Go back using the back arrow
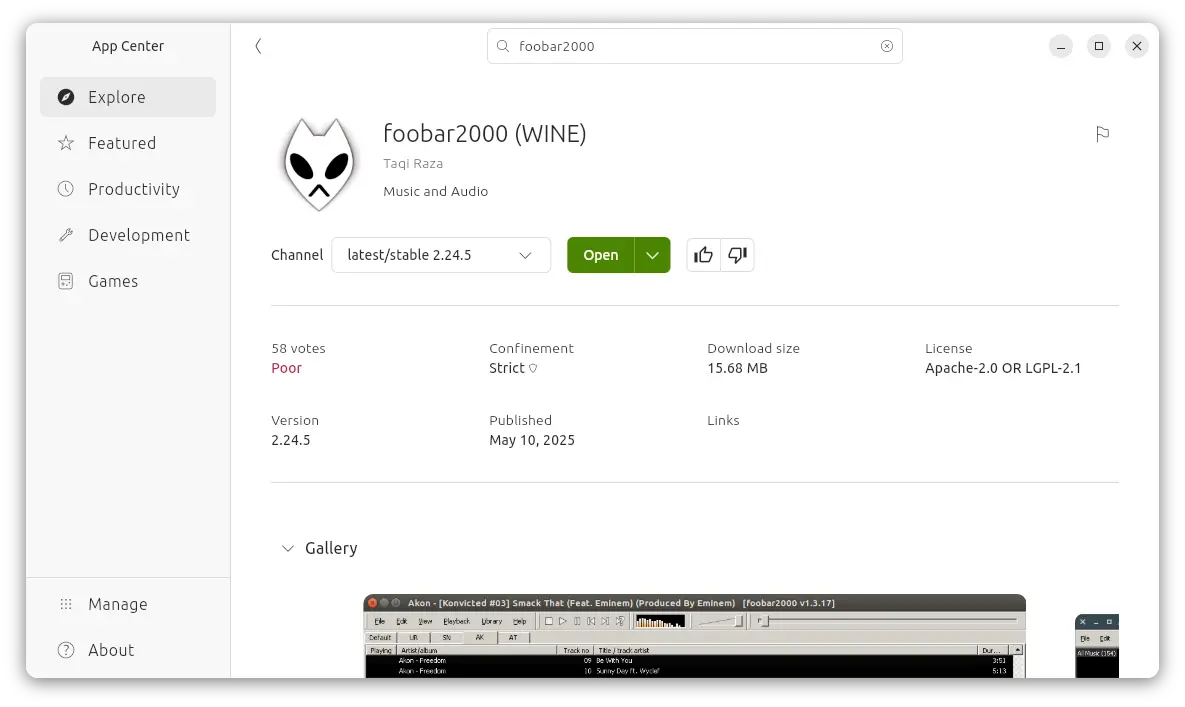 (x=258, y=46)
